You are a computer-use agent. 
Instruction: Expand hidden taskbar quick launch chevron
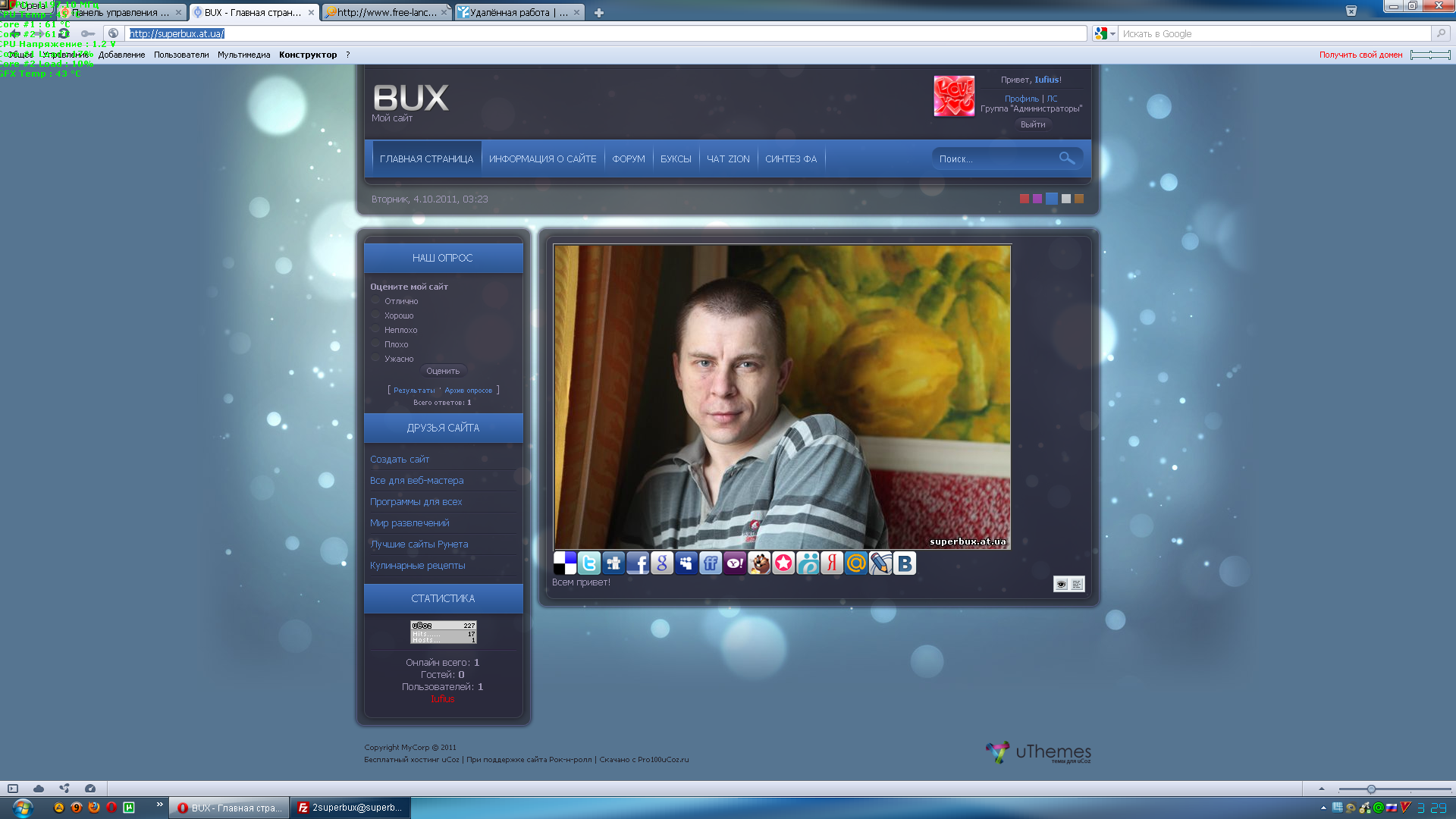(159, 805)
